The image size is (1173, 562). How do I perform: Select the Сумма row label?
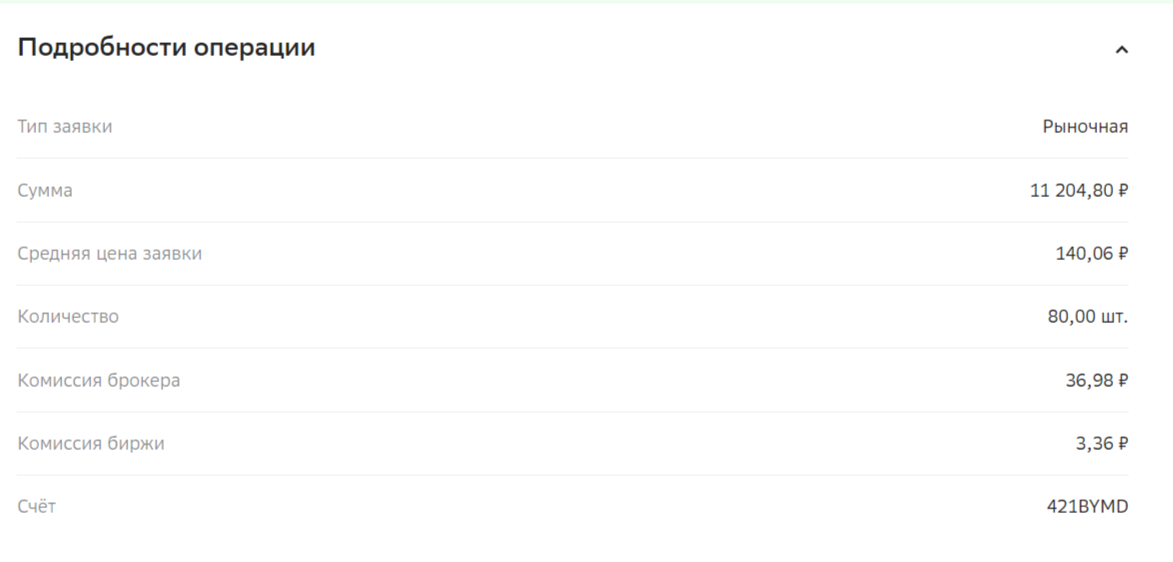pyautogui.click(x=45, y=190)
